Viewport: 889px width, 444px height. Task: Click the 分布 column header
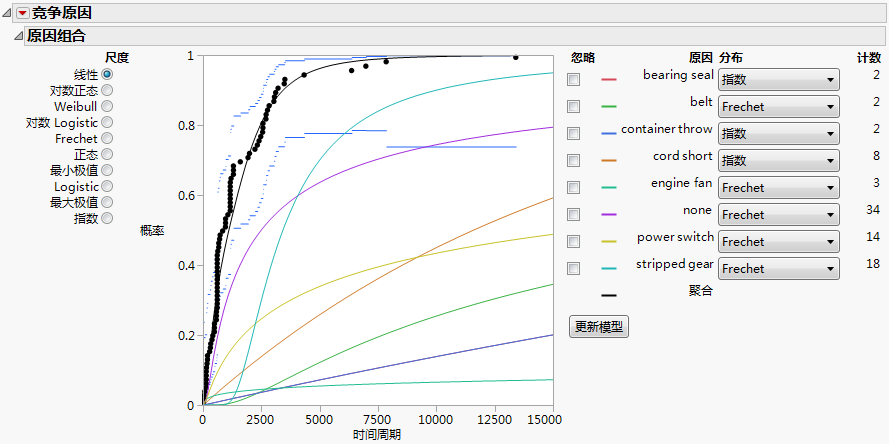click(731, 57)
